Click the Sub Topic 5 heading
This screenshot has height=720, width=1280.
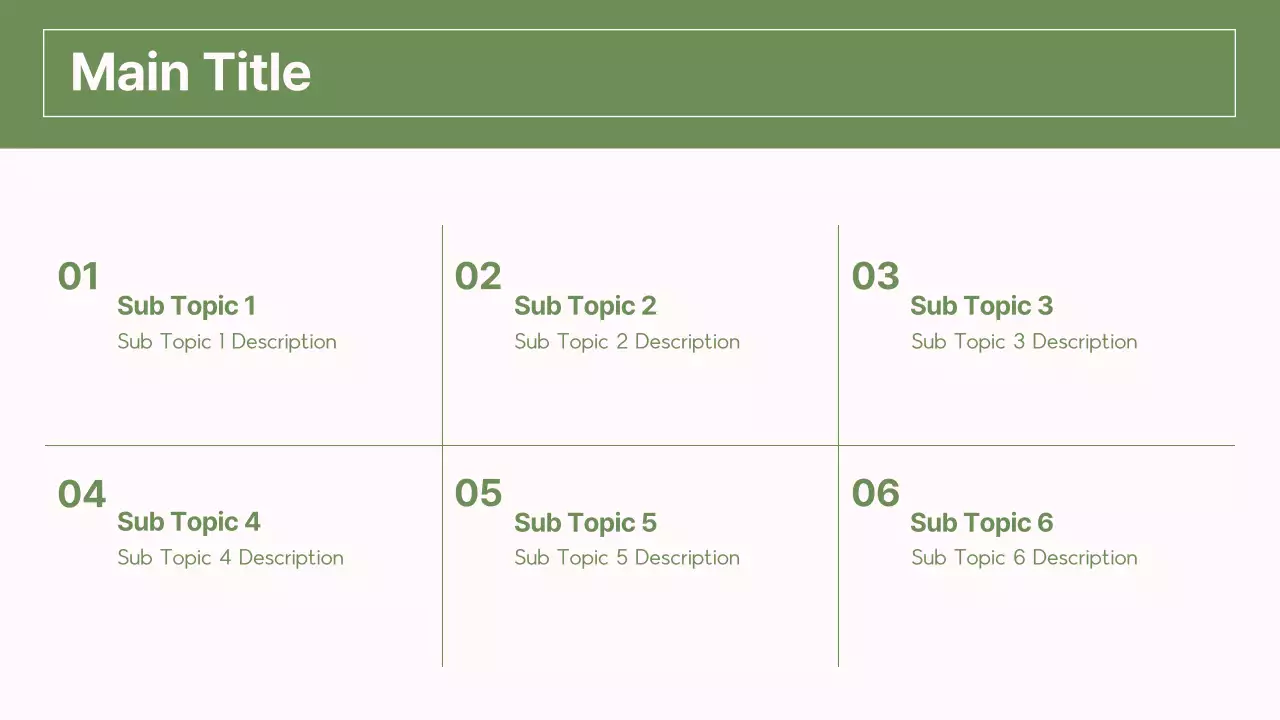pyautogui.click(x=585, y=523)
